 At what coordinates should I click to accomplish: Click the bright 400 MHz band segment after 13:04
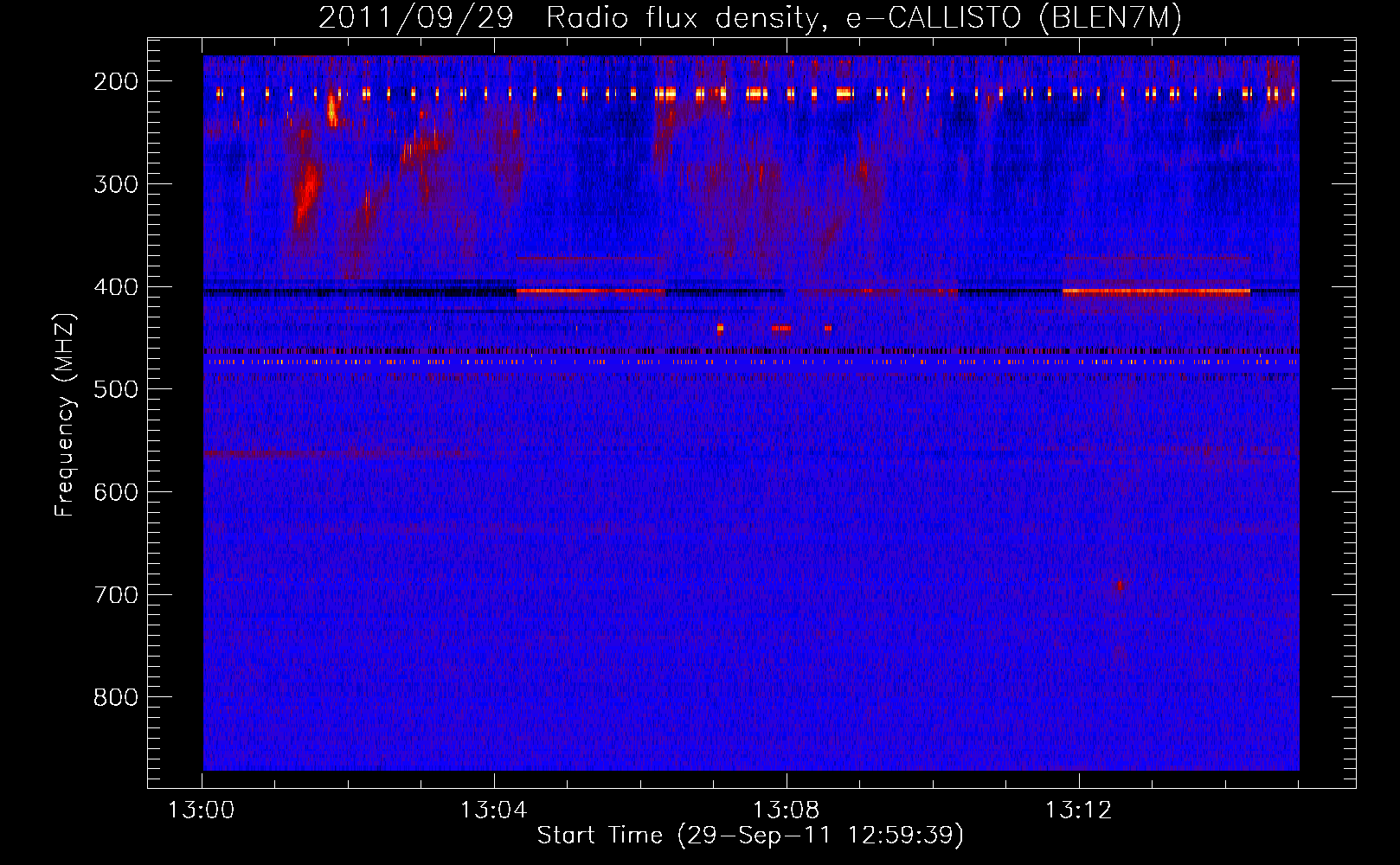(x=591, y=291)
